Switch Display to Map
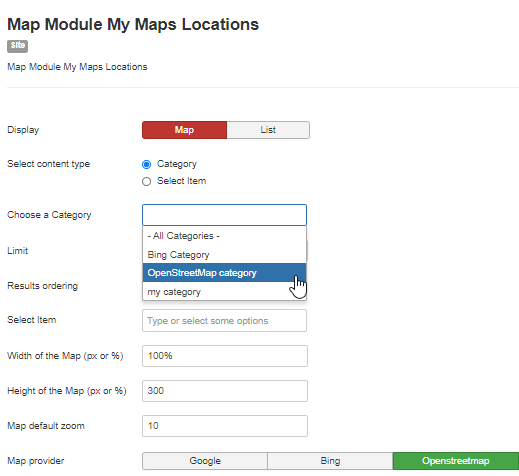 click(x=184, y=130)
